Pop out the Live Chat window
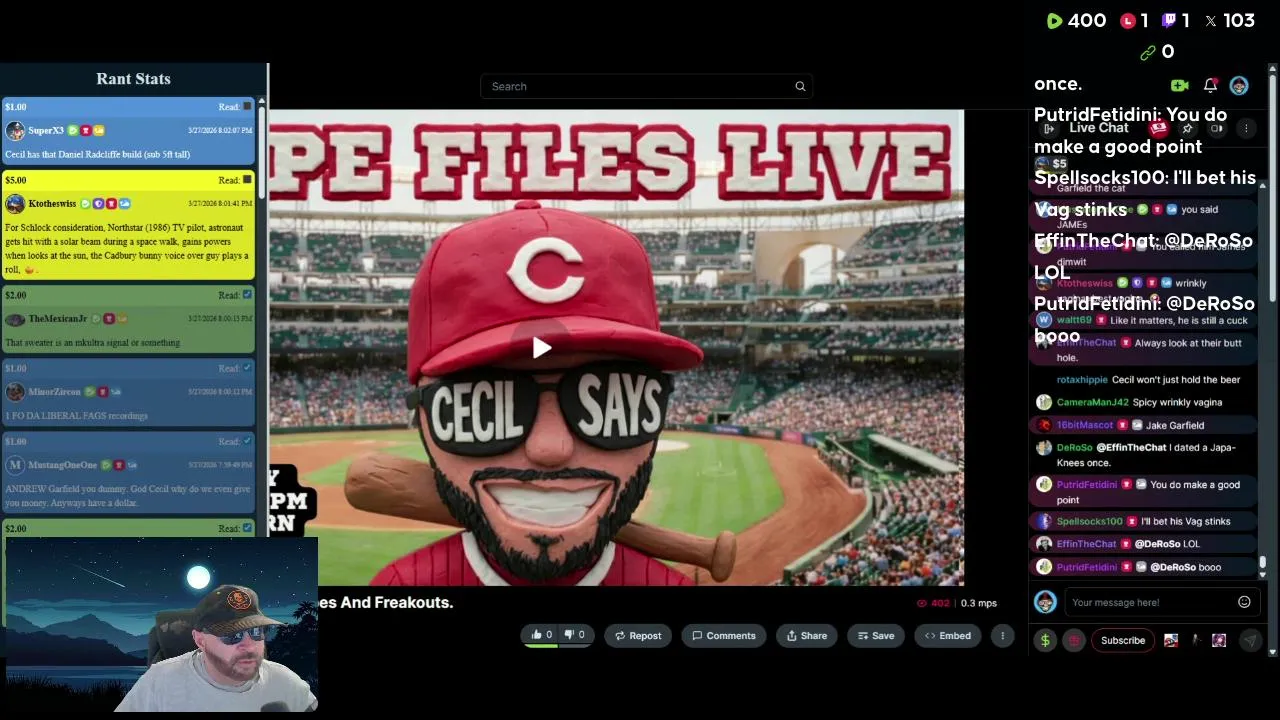This screenshot has height=720, width=1280. tap(1216, 128)
